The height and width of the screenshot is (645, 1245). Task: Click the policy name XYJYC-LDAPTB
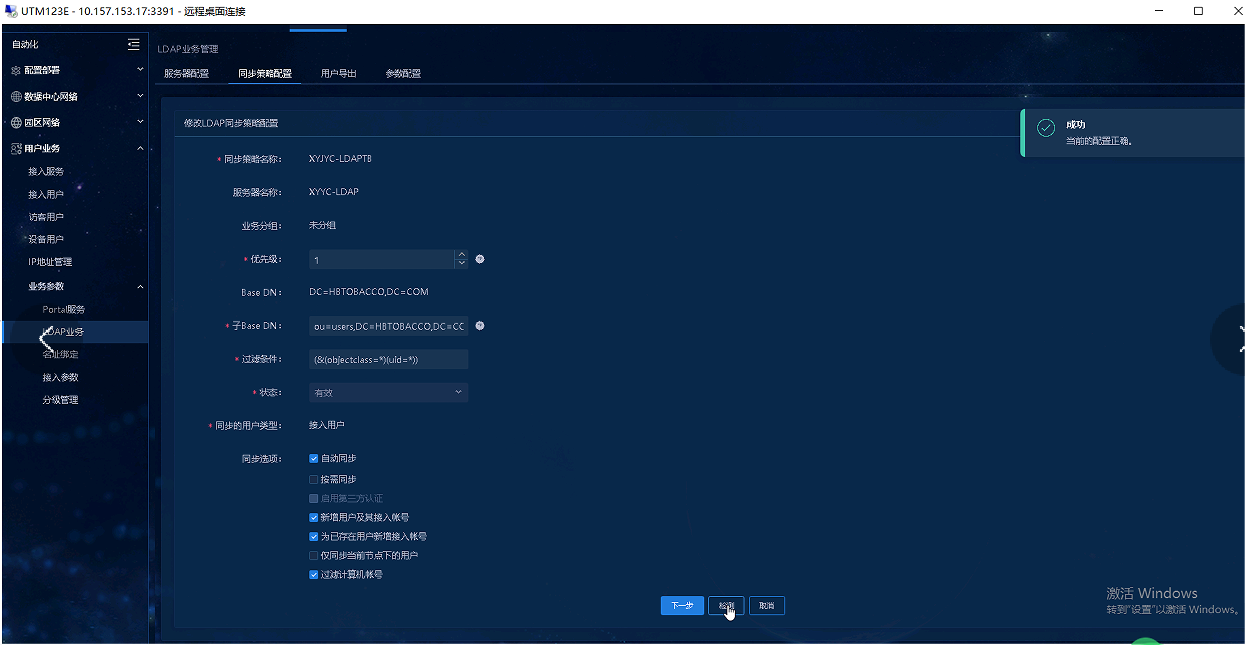pos(340,159)
